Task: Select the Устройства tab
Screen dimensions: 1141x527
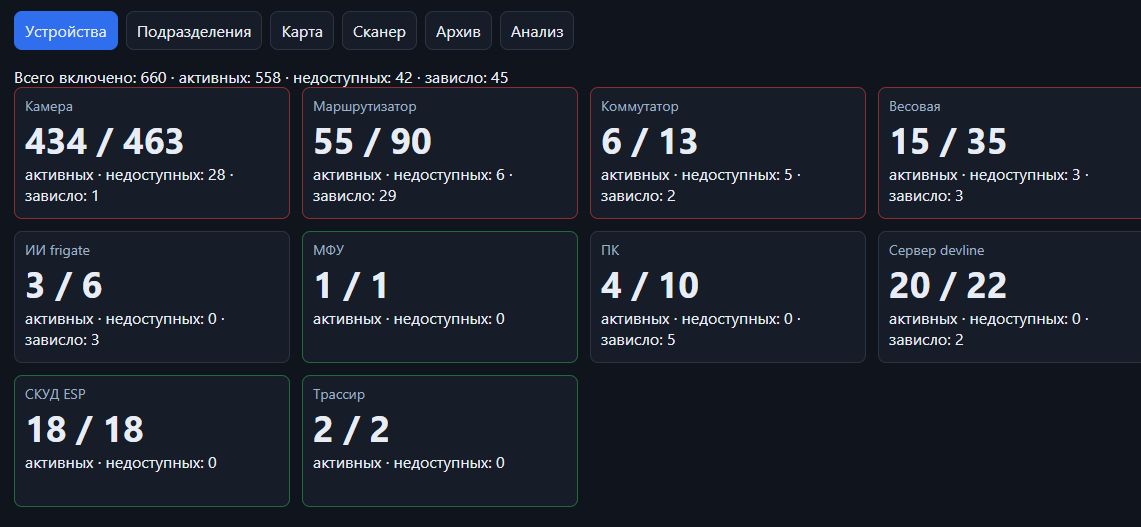Action: pyautogui.click(x=65, y=31)
